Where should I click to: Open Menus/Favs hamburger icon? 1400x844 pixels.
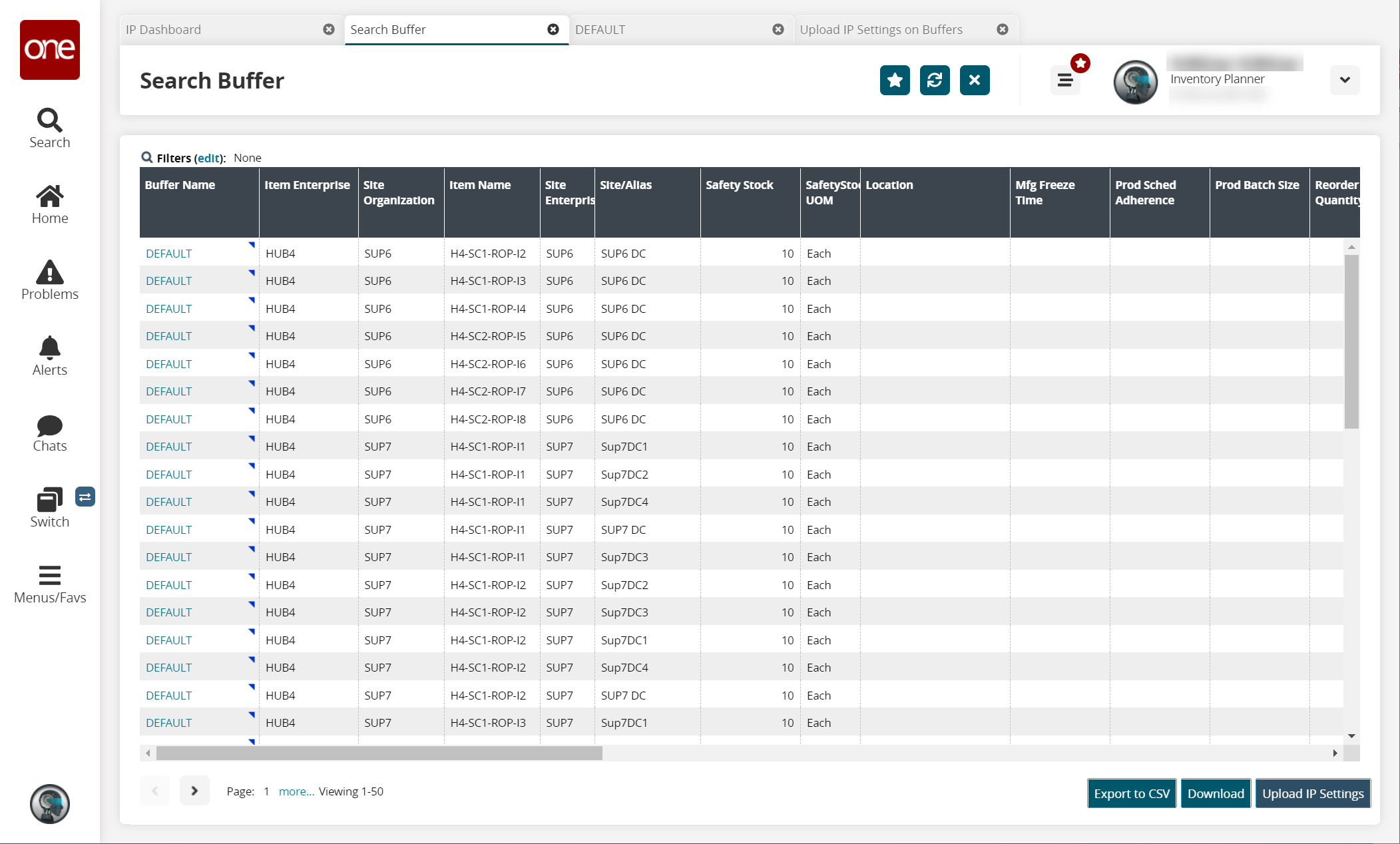click(x=49, y=575)
